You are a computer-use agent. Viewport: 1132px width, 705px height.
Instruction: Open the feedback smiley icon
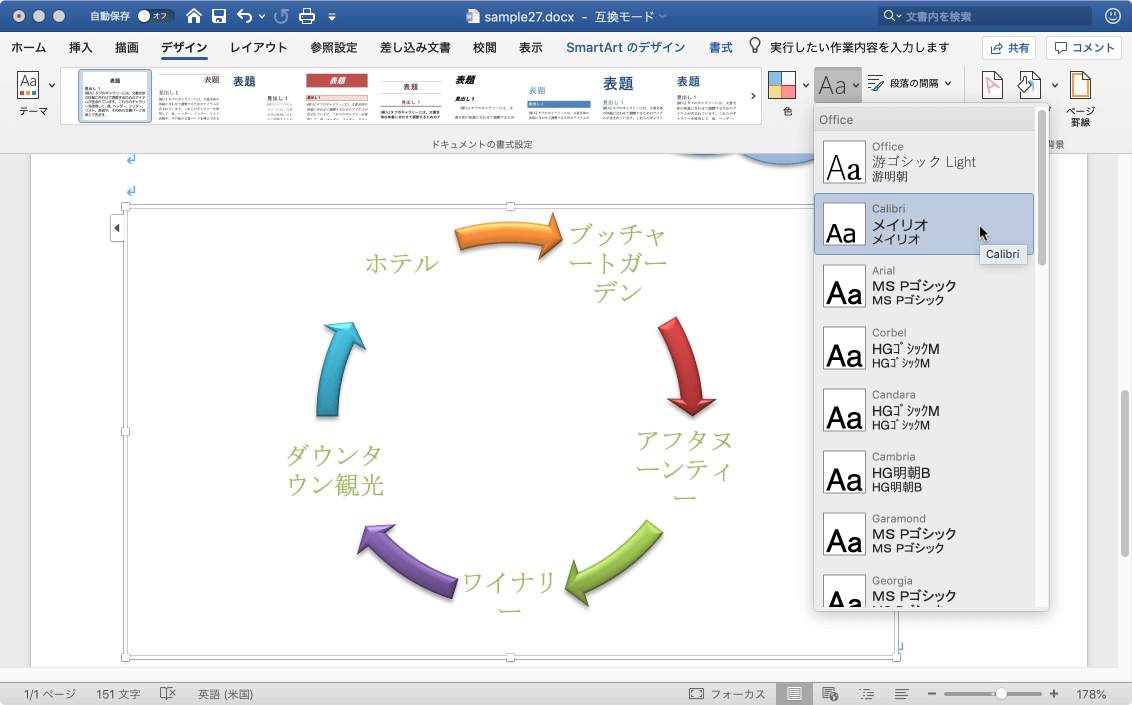point(1113,16)
